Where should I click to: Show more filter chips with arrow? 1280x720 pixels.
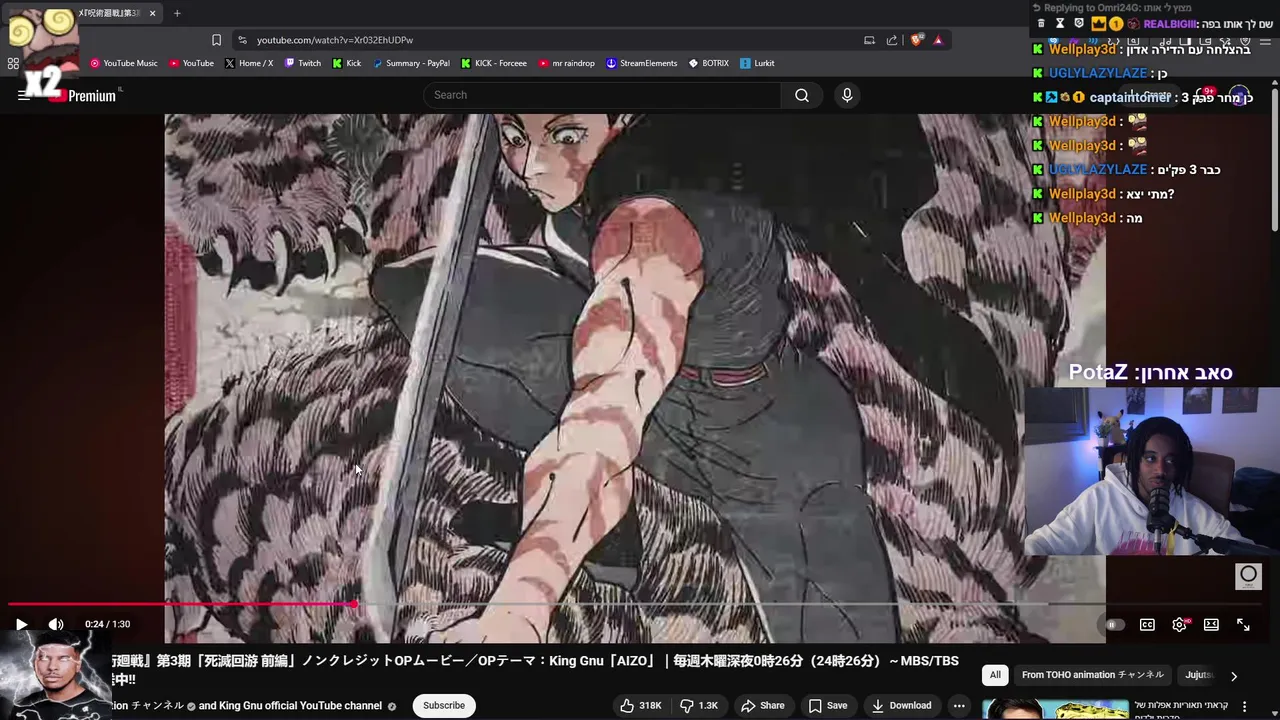point(1233,676)
